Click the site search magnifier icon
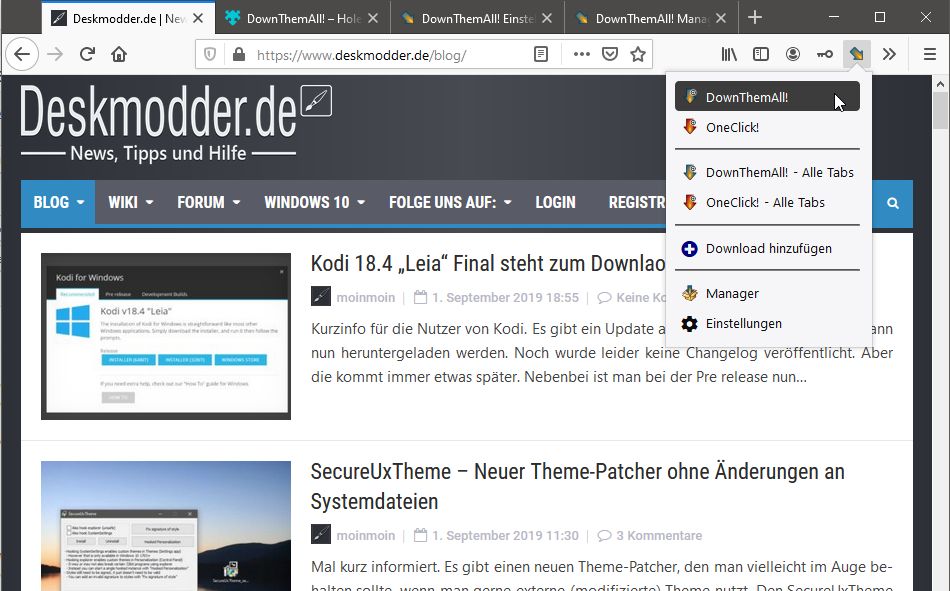Viewport: 950px width, 591px height. pos(893,203)
